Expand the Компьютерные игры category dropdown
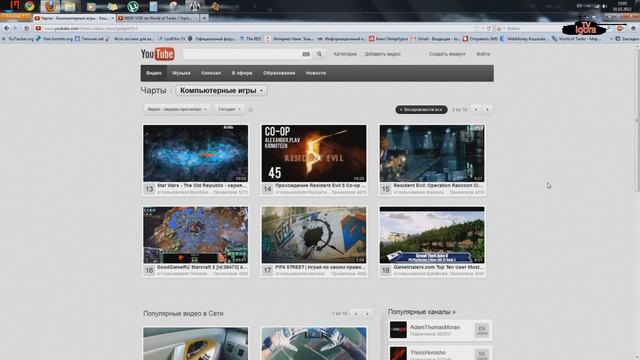The width and height of the screenshot is (640, 360). 222,91
